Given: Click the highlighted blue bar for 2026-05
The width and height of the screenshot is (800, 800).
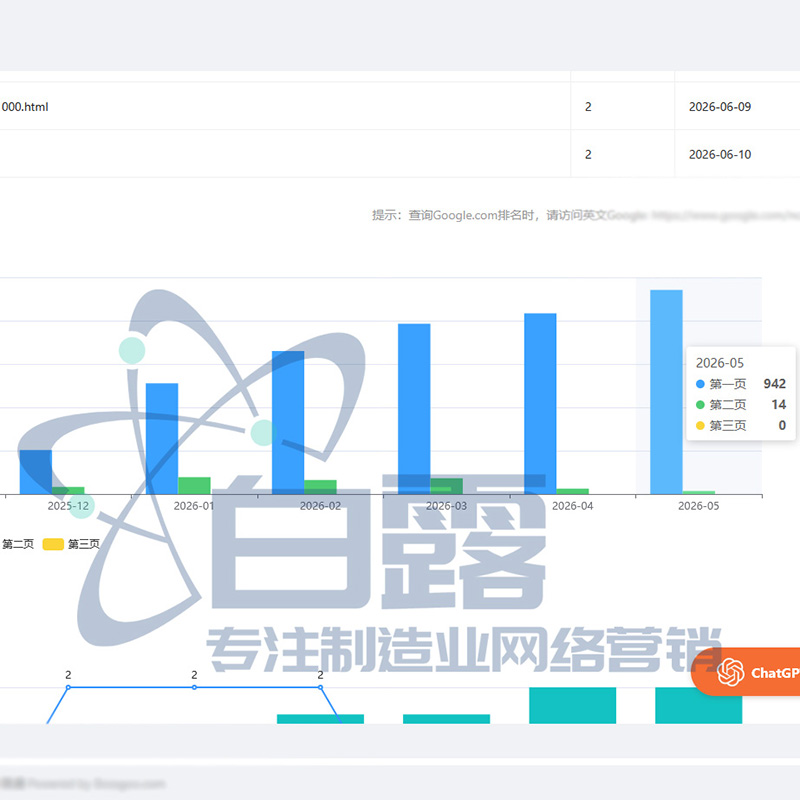Looking at the screenshot, I should tap(666, 392).
